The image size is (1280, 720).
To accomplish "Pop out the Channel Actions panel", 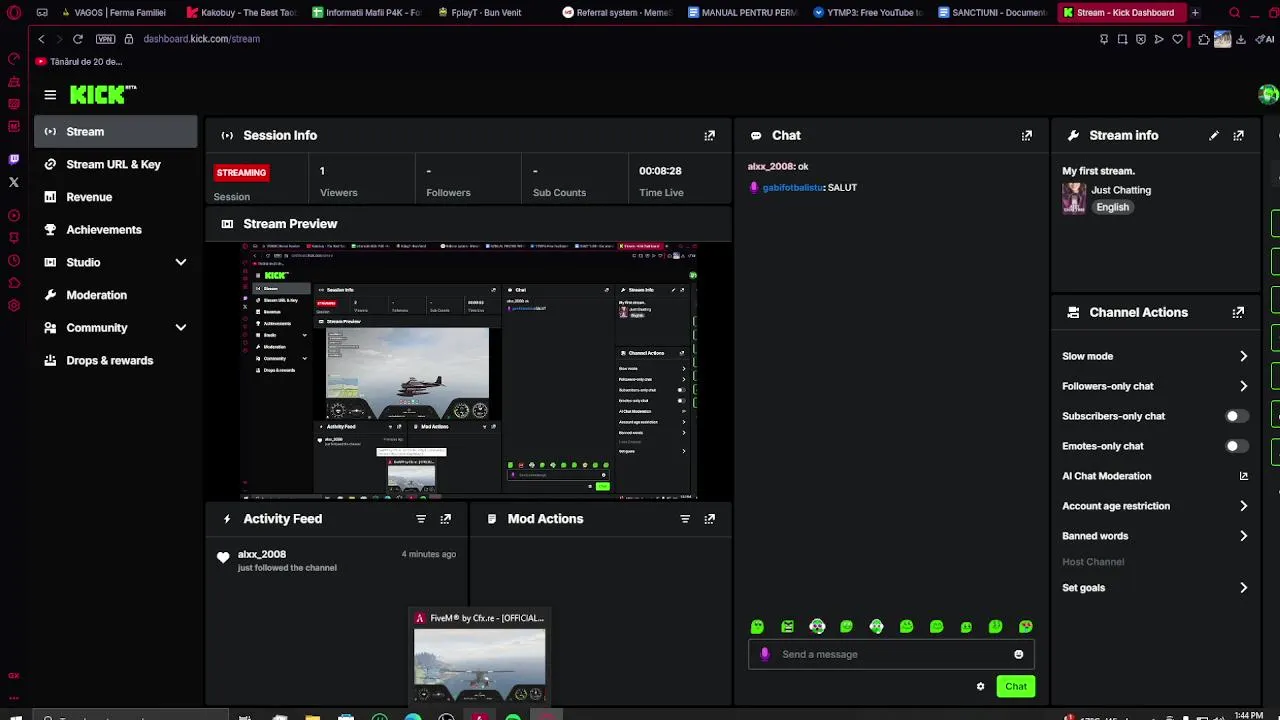I will pos(1238,312).
